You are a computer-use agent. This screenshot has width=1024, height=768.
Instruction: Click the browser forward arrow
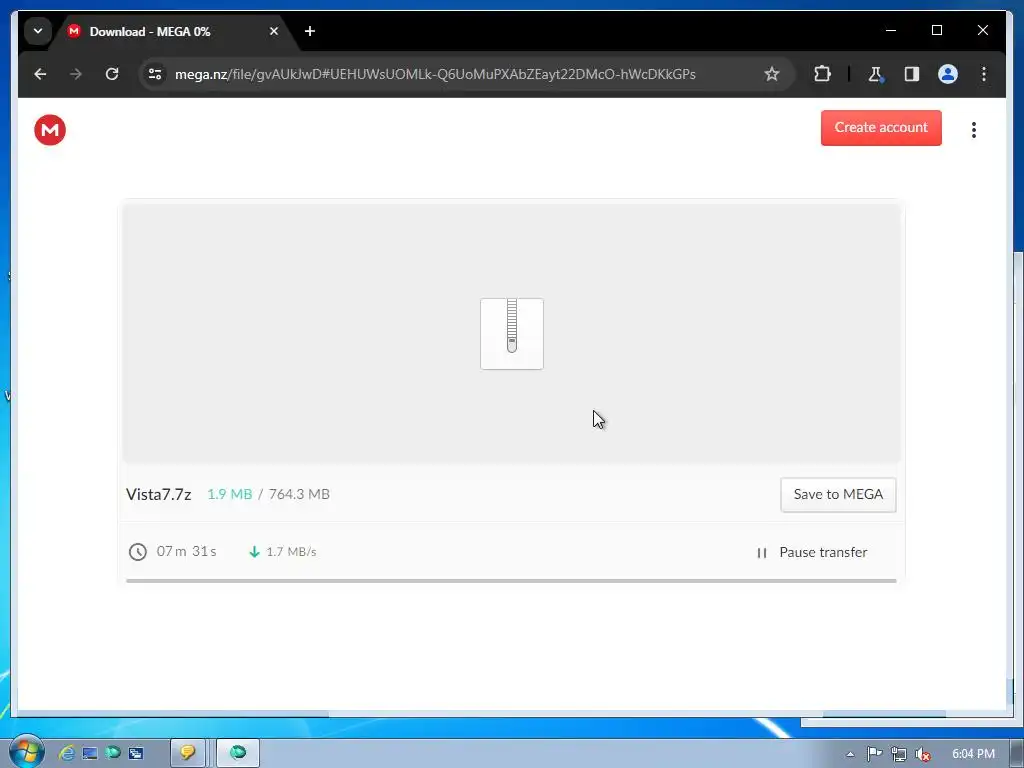(76, 74)
